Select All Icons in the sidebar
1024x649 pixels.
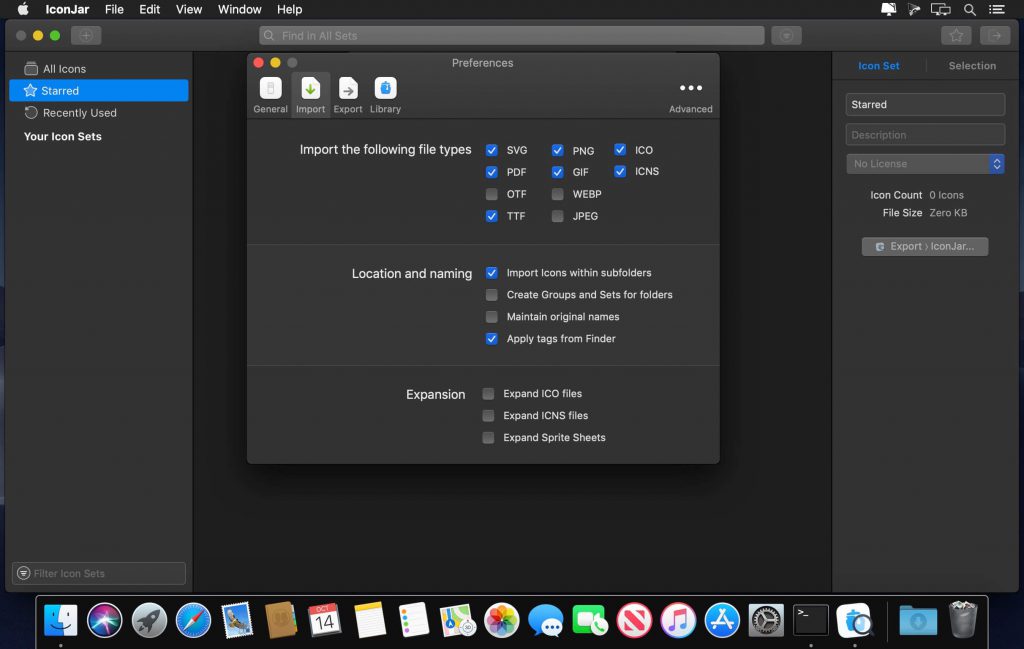coord(64,69)
